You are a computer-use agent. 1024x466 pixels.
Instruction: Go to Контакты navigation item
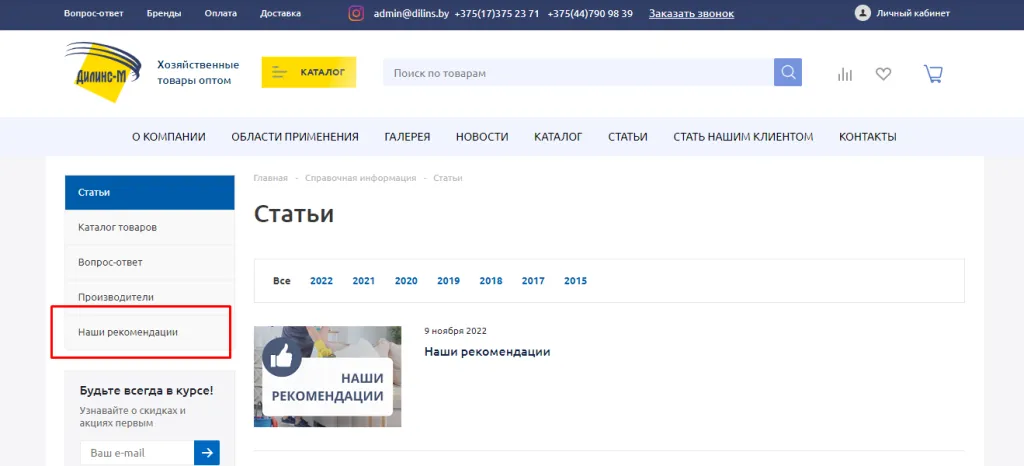click(x=867, y=137)
